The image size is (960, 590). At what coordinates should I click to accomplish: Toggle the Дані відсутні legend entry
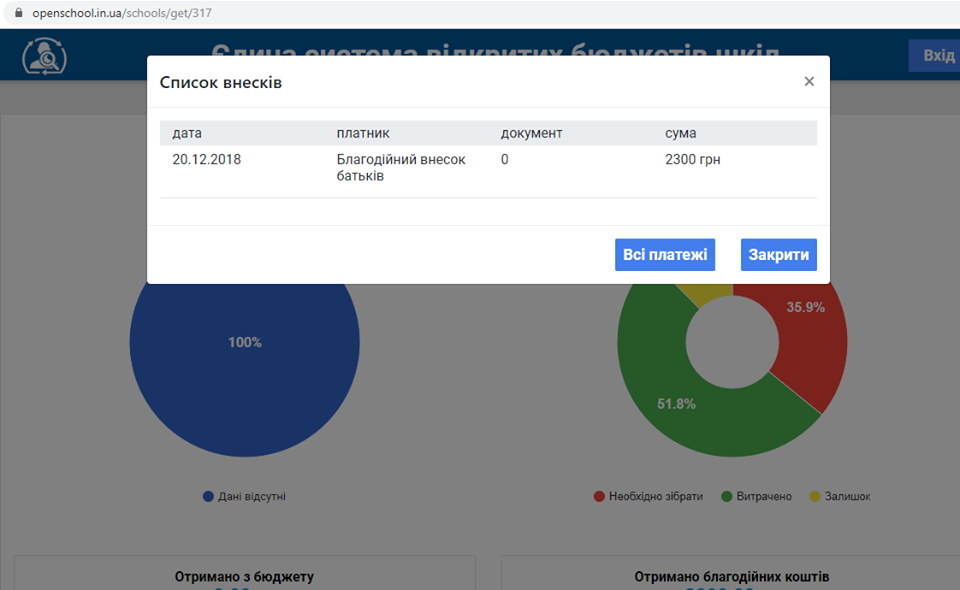point(244,496)
